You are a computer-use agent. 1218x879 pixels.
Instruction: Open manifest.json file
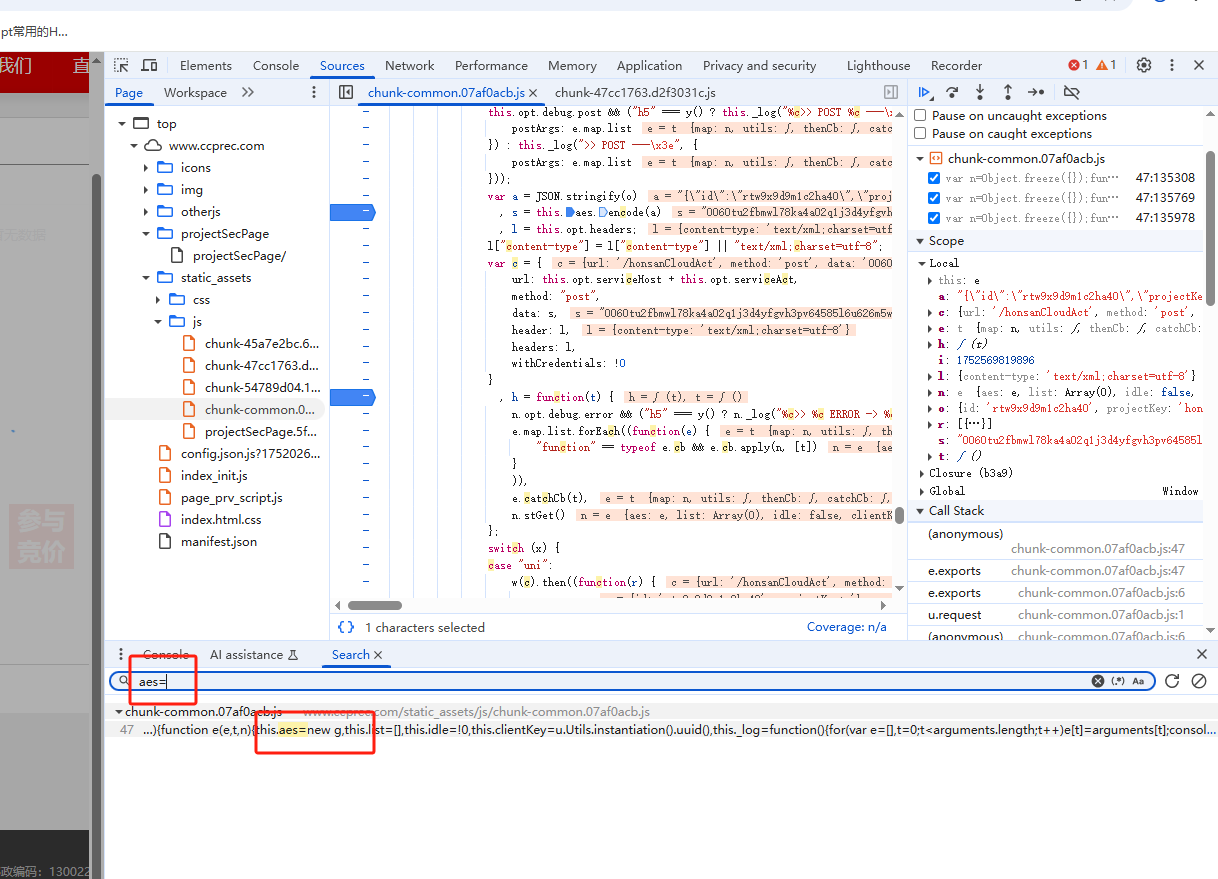219,542
